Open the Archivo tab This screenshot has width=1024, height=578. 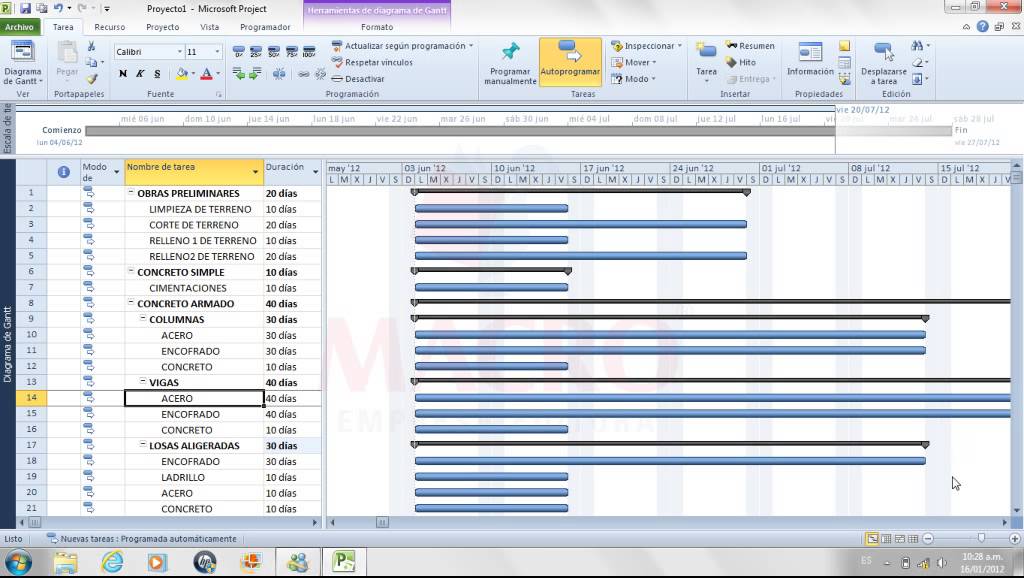click(20, 27)
